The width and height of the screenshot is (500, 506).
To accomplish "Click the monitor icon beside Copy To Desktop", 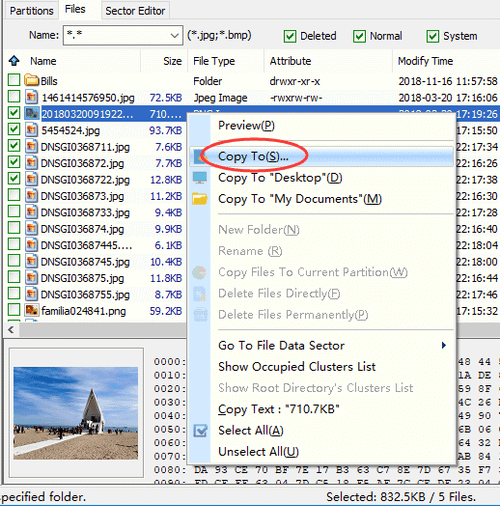I will (x=200, y=178).
